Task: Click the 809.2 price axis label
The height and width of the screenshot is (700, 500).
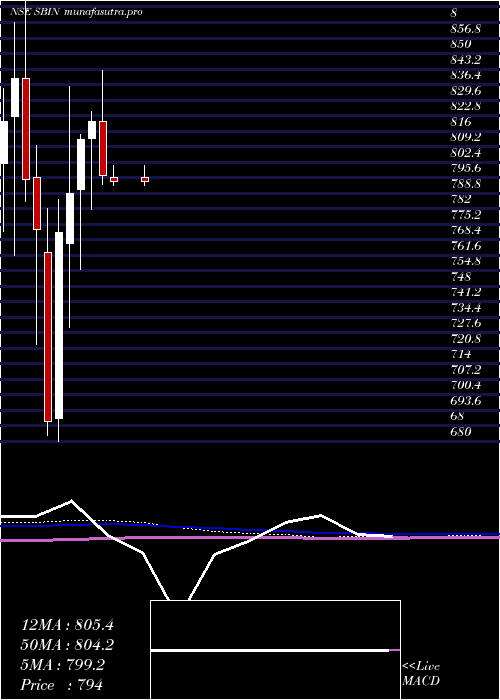Action: 465,137
